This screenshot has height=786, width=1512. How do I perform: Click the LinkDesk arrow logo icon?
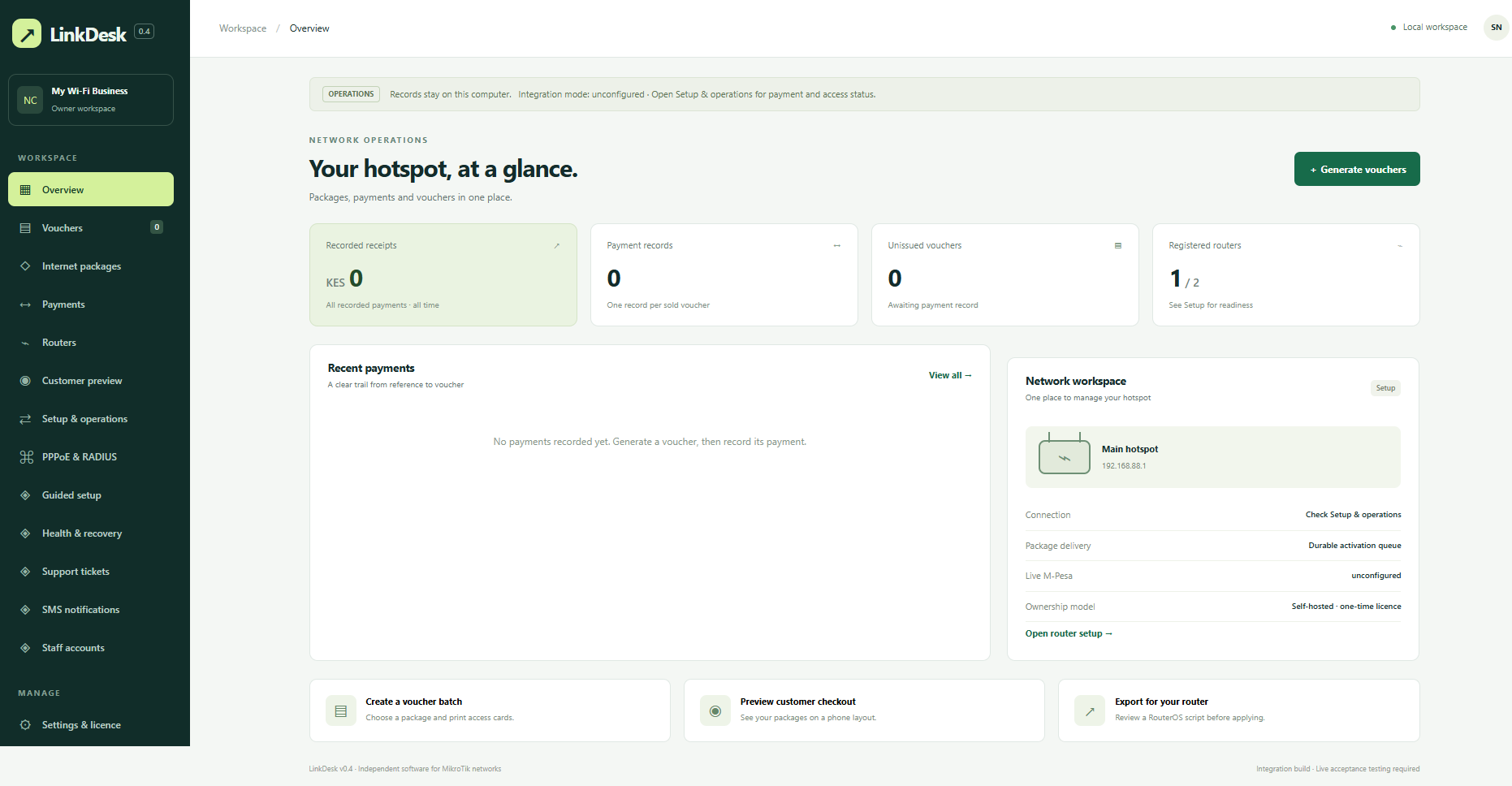pyautogui.click(x=27, y=33)
